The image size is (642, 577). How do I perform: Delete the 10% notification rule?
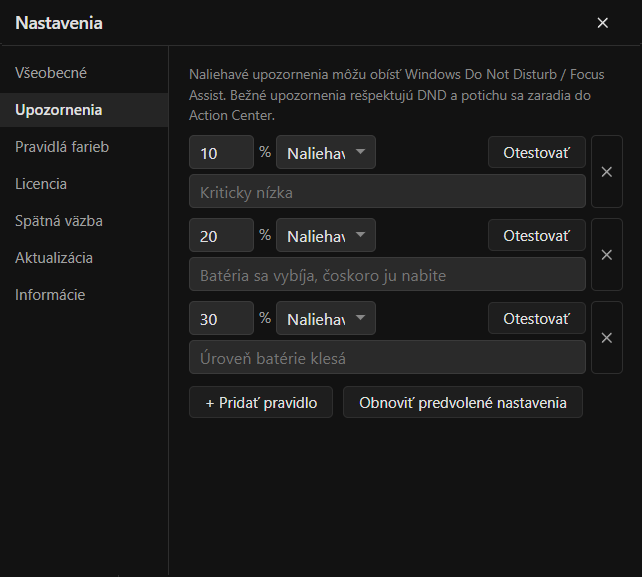(607, 172)
